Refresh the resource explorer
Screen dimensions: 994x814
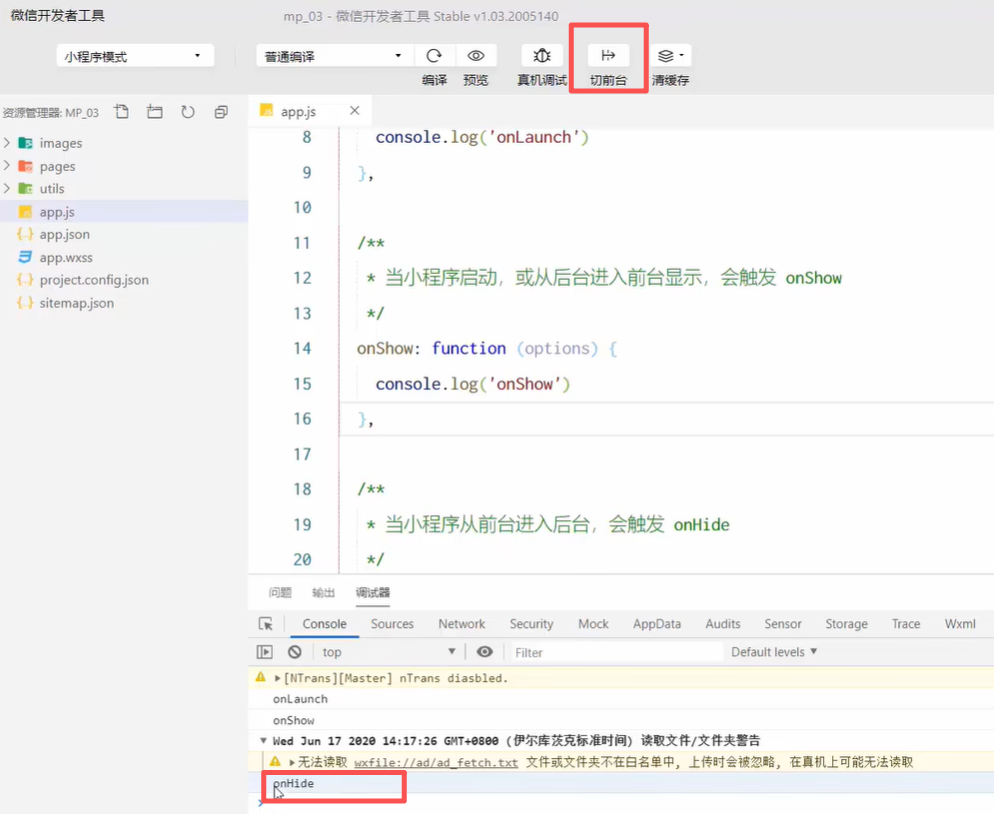click(x=188, y=112)
